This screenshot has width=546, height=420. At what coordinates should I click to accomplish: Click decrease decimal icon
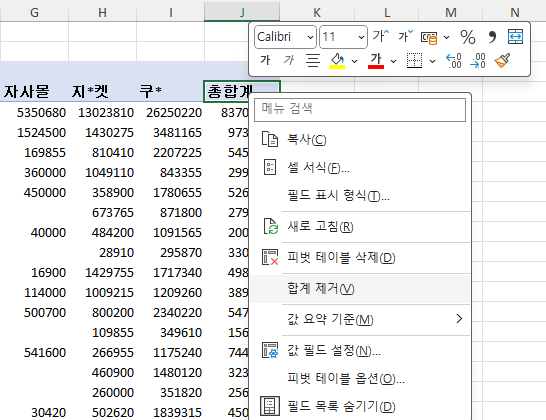tap(478, 61)
